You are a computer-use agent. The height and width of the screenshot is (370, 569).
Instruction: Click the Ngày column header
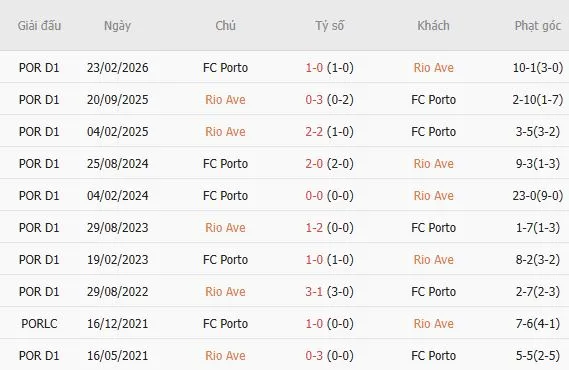[117, 26]
